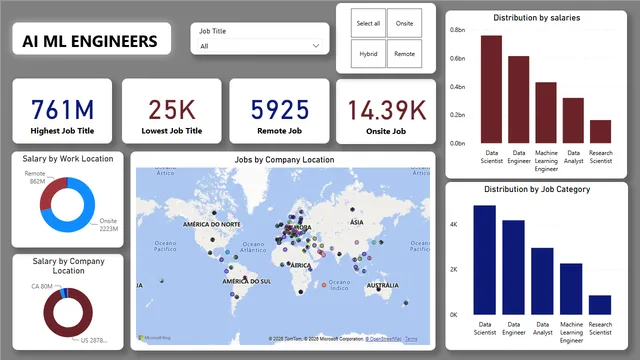The height and width of the screenshot is (360, 640).
Task: Click the Job Title dropdown chevron
Action: pyautogui.click(x=316, y=46)
